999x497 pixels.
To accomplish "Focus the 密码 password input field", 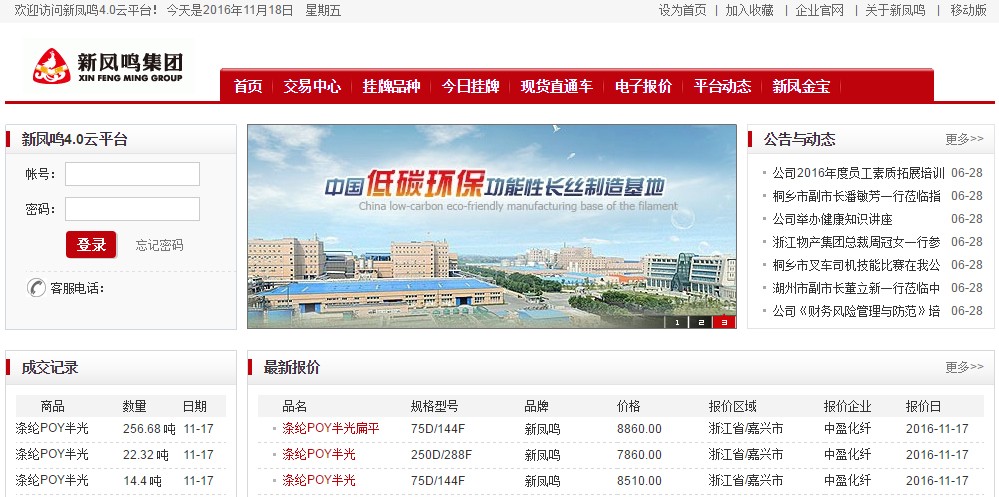I will point(133,209).
